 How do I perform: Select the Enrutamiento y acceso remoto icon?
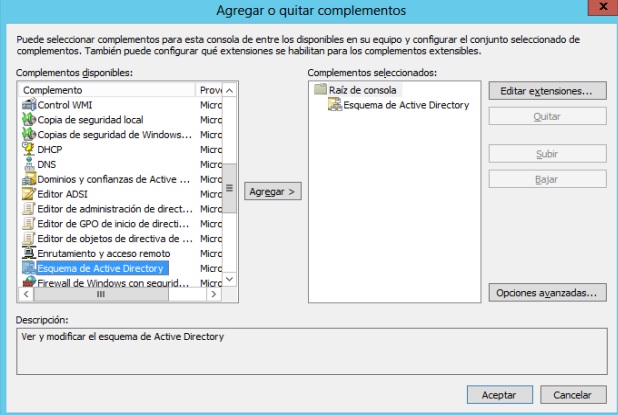[29, 253]
